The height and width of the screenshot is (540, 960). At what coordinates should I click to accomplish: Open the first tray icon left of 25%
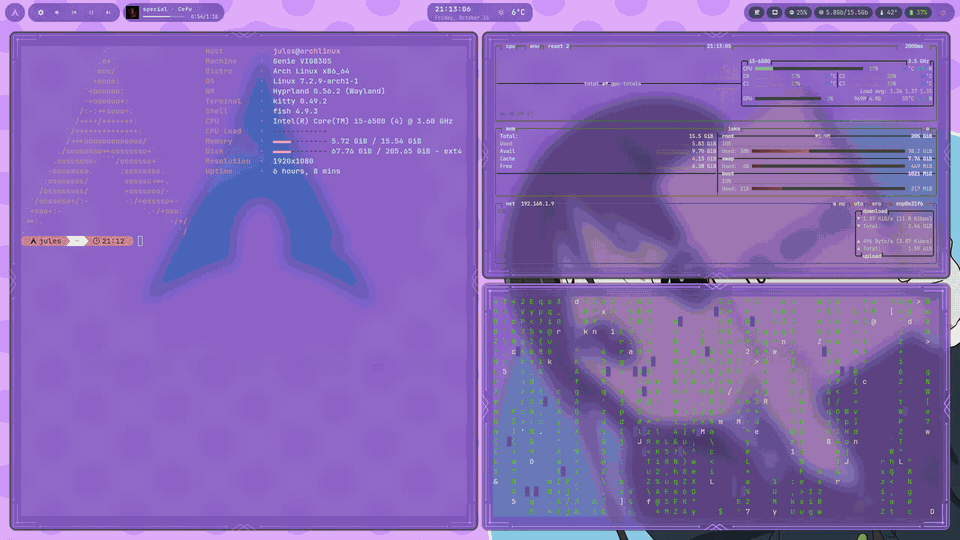click(x=757, y=12)
